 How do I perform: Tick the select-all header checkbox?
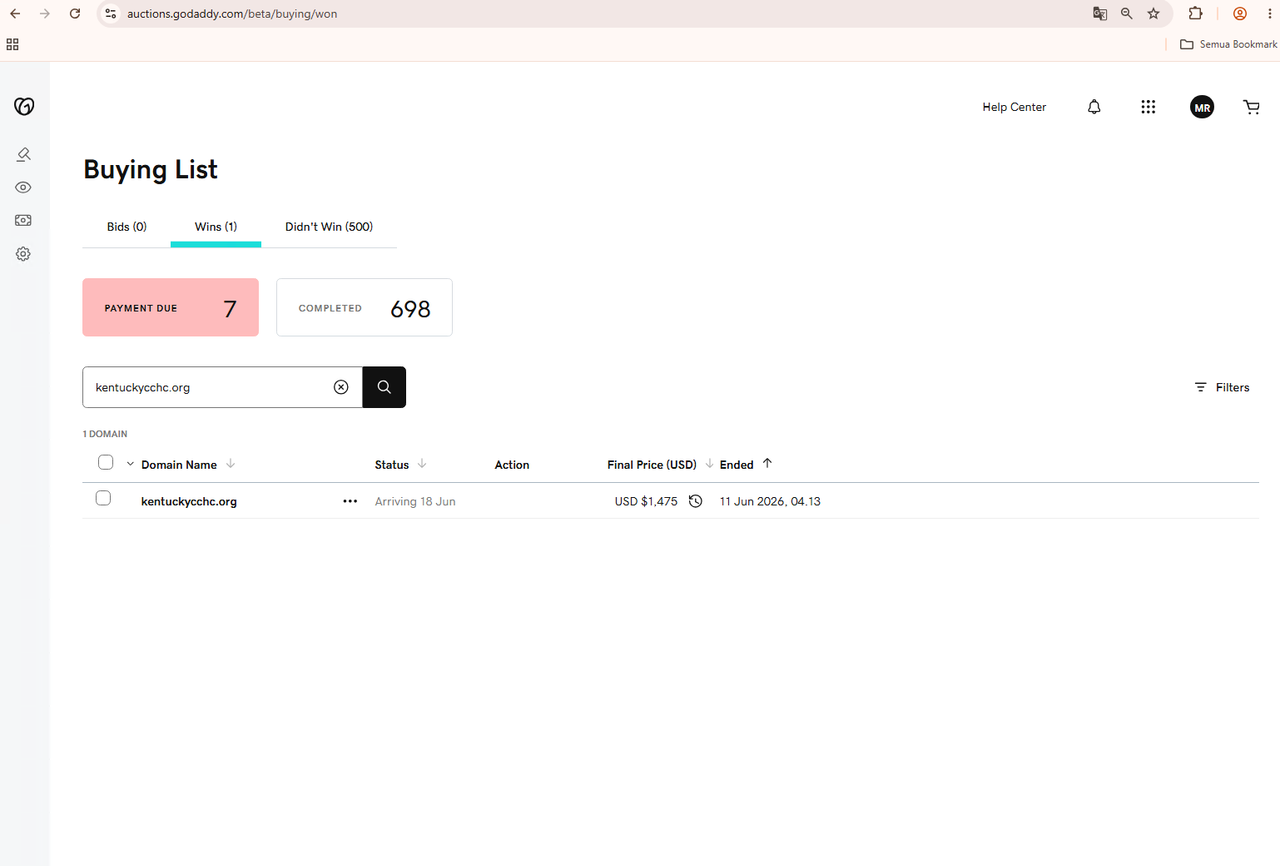tap(106, 462)
